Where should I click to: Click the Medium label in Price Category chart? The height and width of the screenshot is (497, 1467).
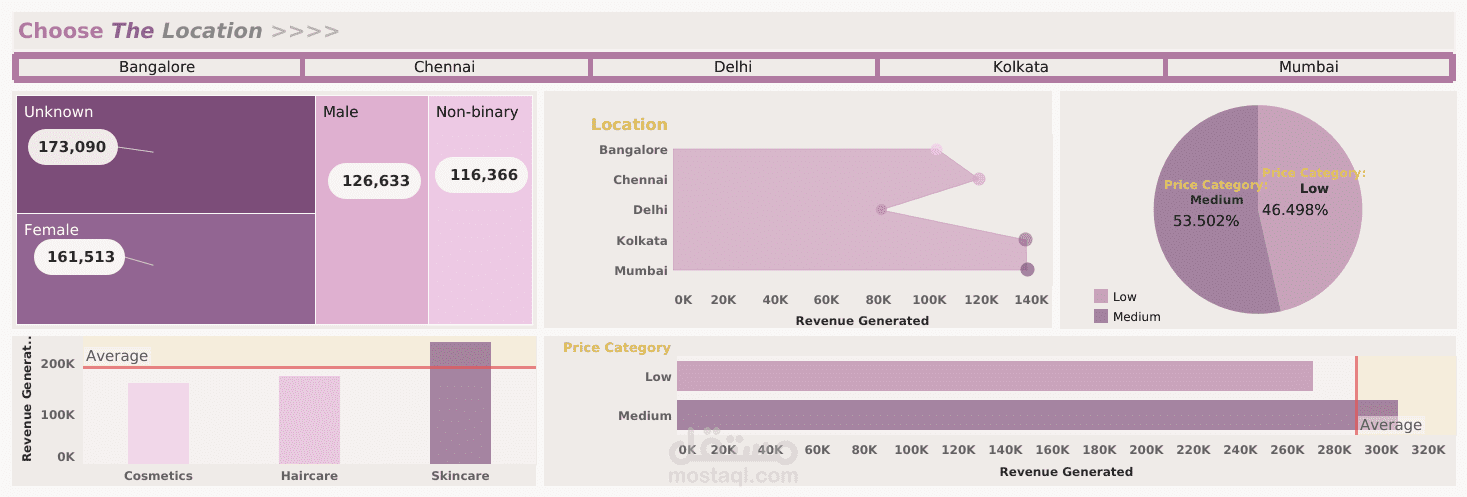pyautogui.click(x=645, y=416)
